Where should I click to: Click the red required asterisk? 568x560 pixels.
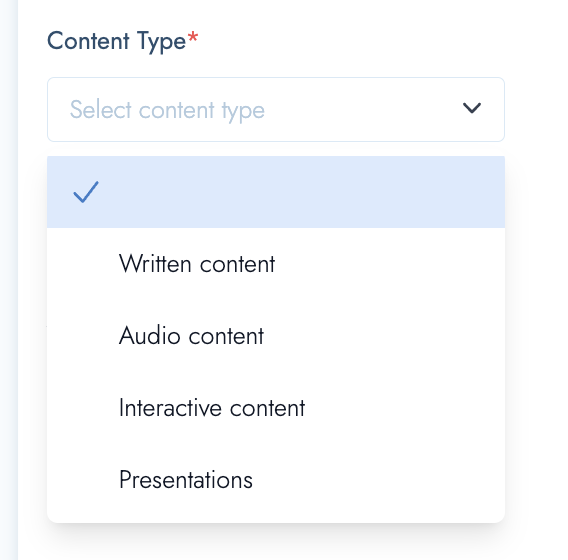click(x=192, y=37)
